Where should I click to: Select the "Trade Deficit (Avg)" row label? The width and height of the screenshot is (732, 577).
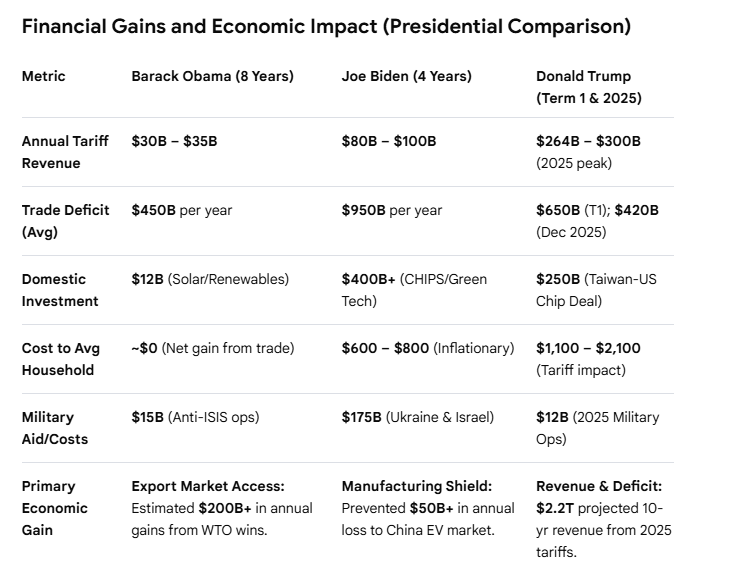point(66,221)
